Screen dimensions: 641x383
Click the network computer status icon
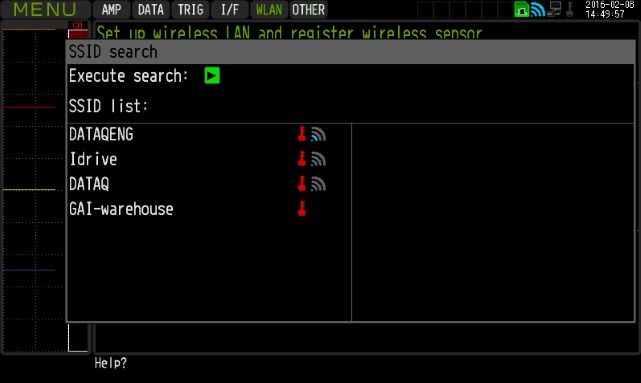point(554,9)
